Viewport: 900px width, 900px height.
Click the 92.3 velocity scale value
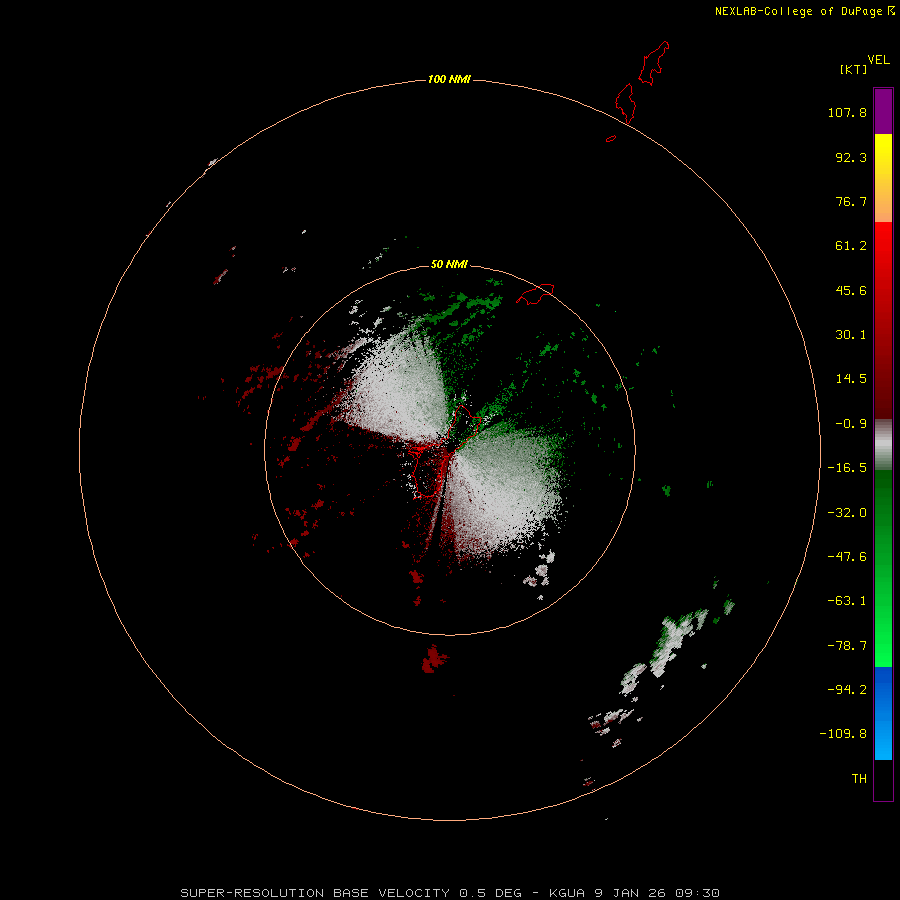point(851,157)
